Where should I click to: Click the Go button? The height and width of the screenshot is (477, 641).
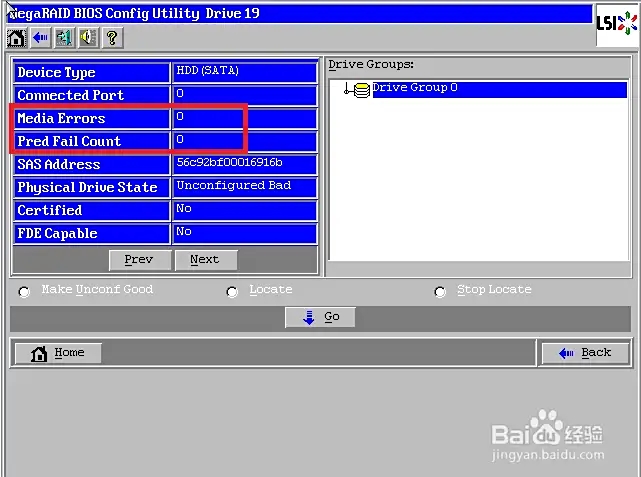(x=320, y=317)
